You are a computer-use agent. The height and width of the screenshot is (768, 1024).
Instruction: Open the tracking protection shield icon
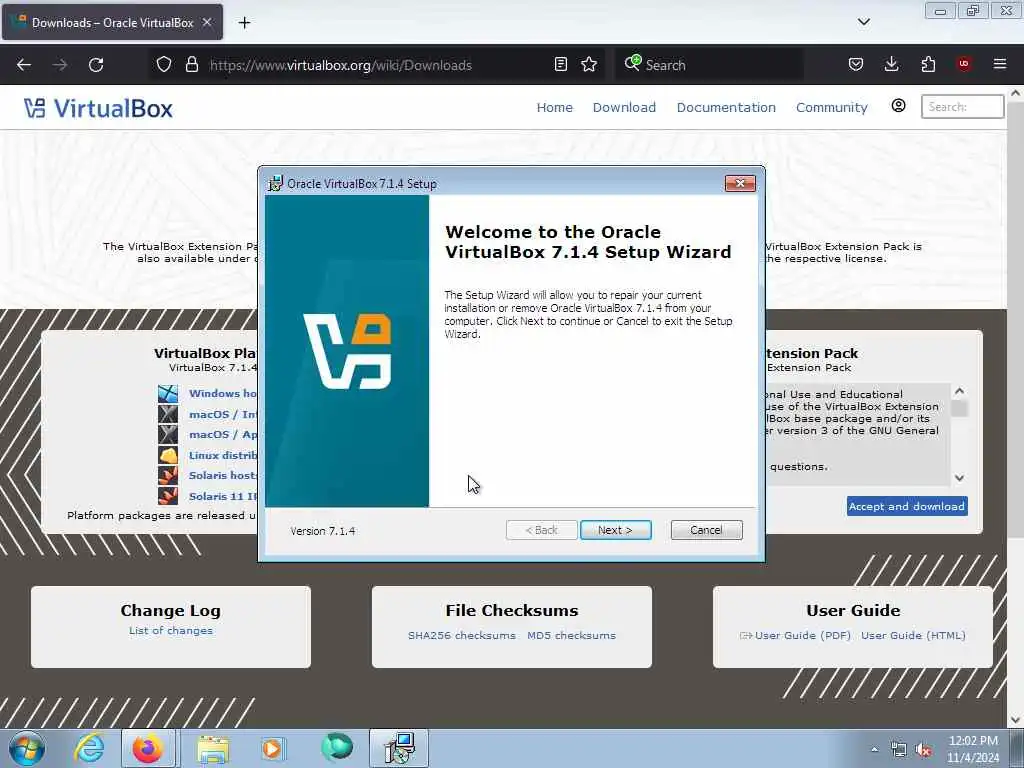coord(164,64)
